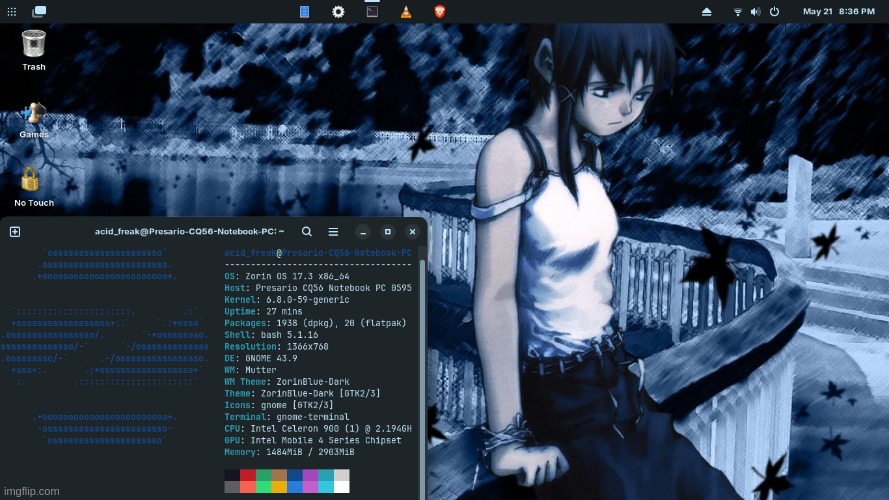Click the "Intel Mobile 4 Series Chipset" GPU line

point(325,440)
